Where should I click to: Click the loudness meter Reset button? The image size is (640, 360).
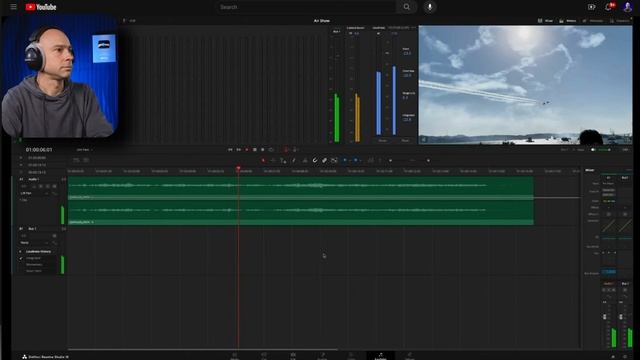coord(405,140)
